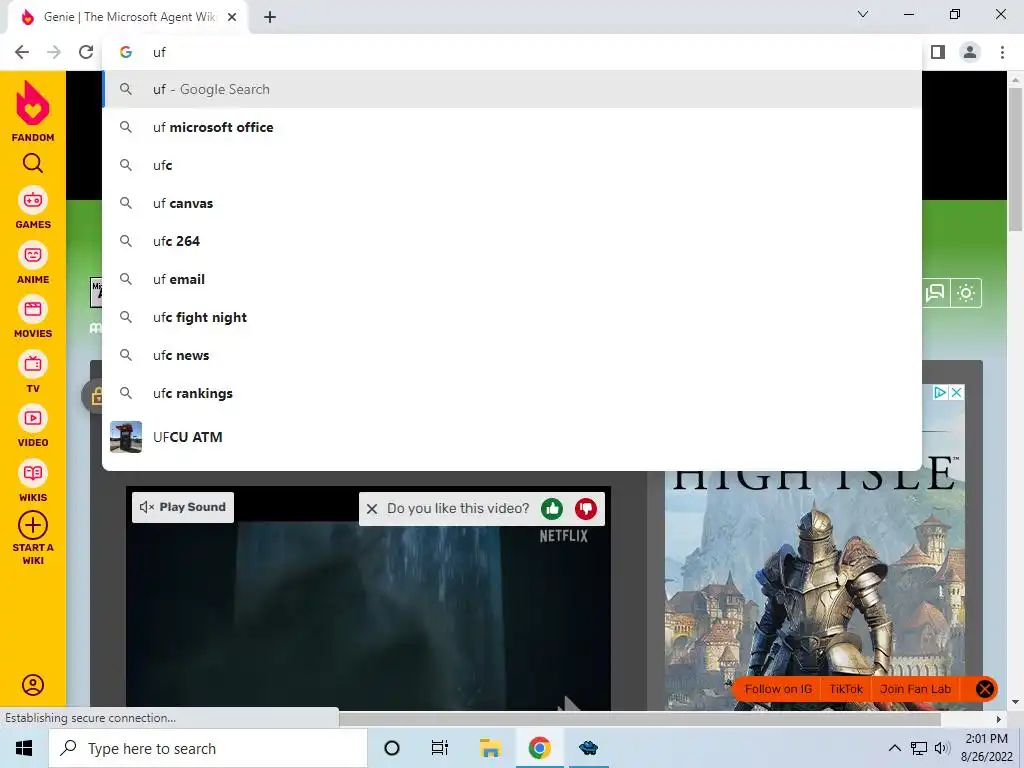Close the High Isle advertisement
1024x768 pixels.
[x=956, y=392]
